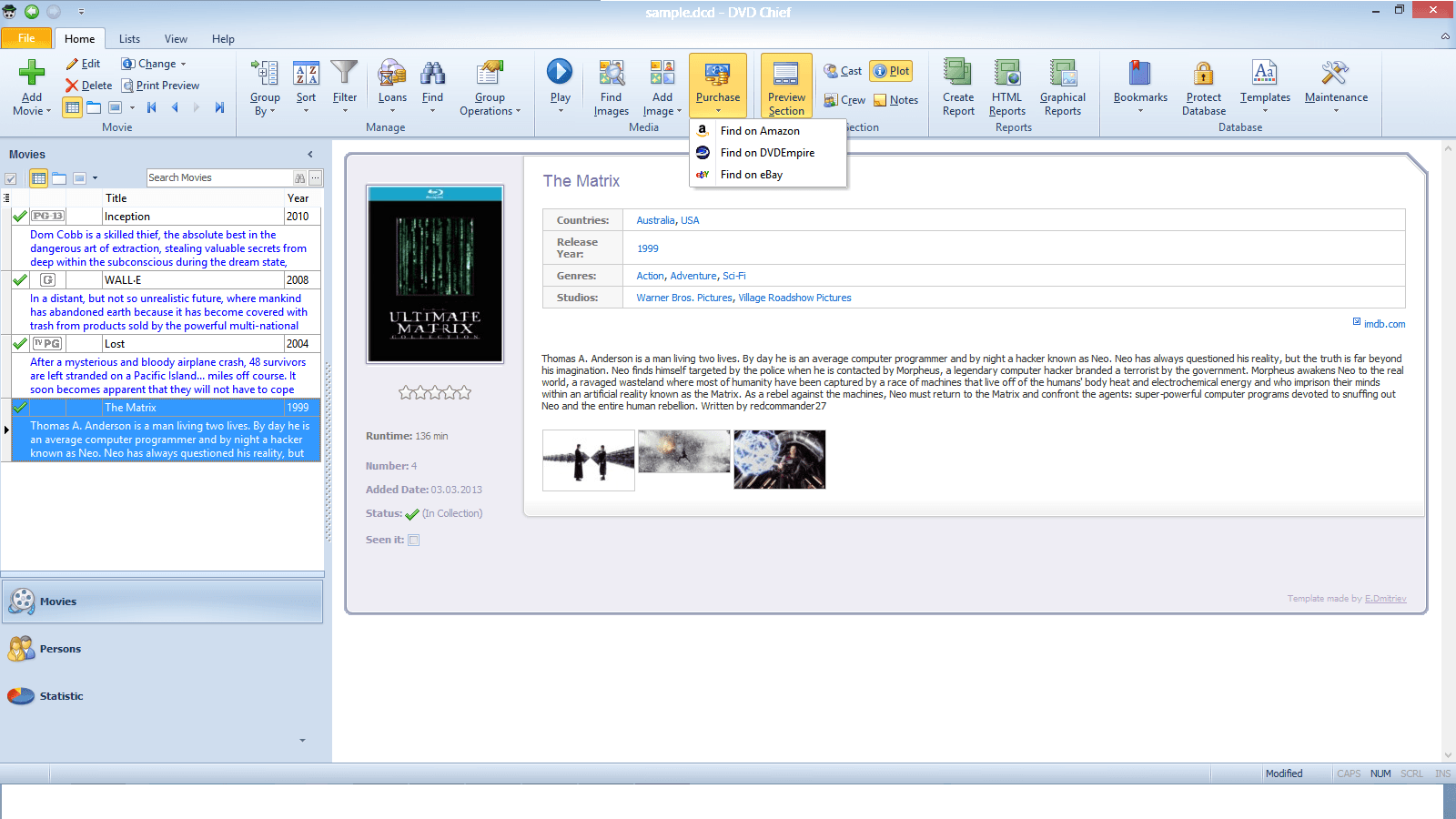Click Create Report

tap(958, 87)
